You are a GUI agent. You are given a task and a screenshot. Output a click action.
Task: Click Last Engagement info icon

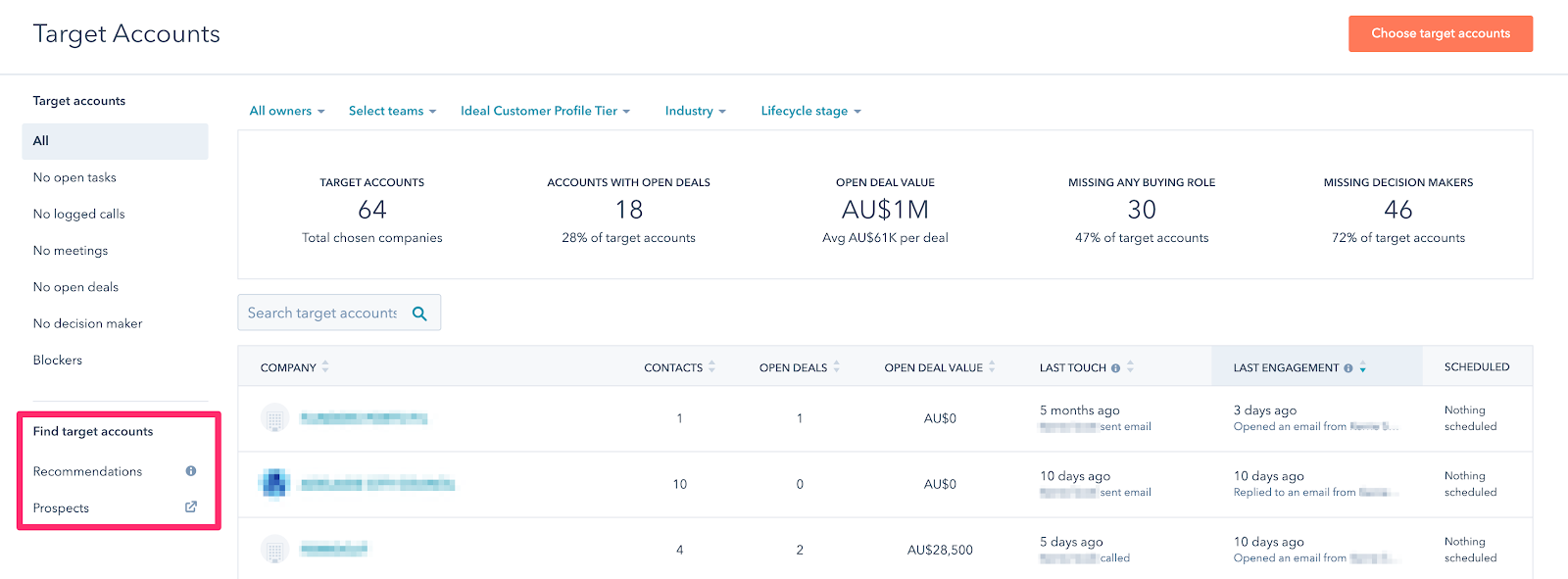tap(1348, 368)
